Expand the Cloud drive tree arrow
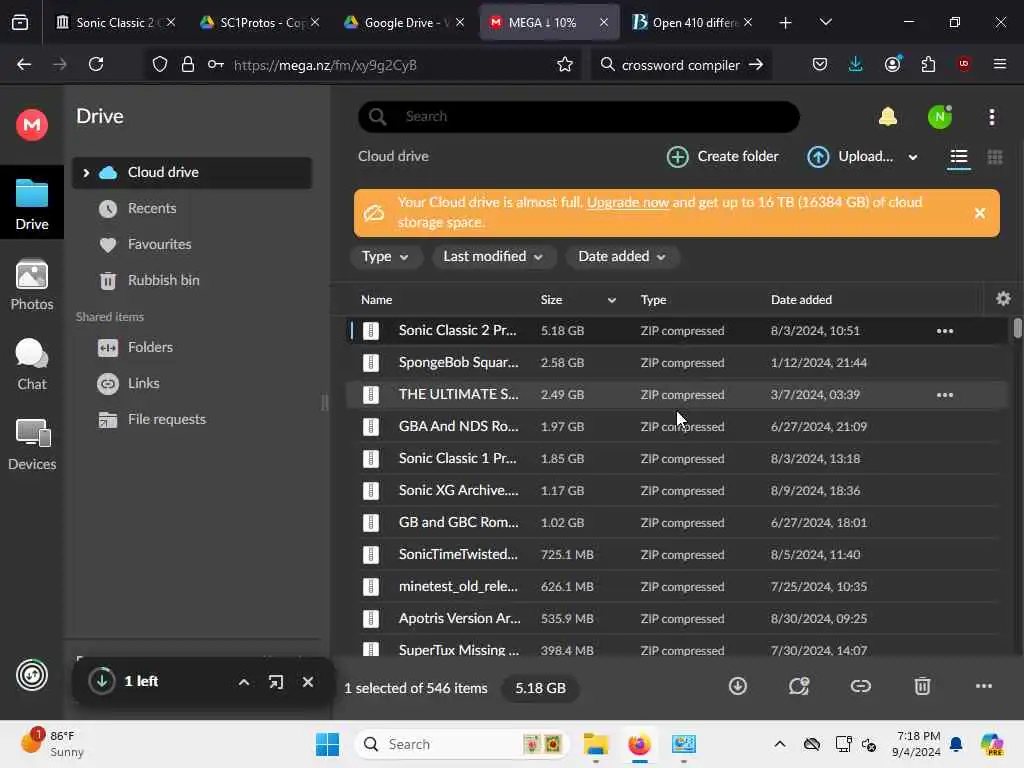Screen dimensions: 1024x768 pyautogui.click(x=86, y=172)
